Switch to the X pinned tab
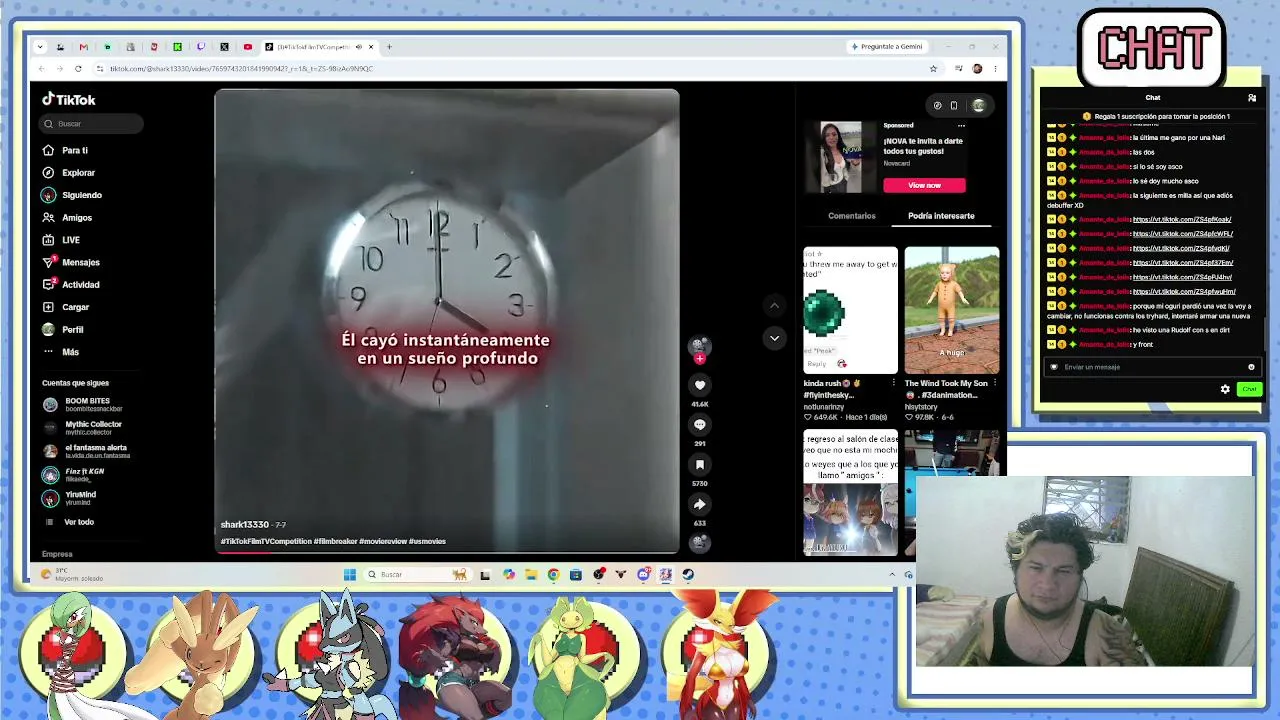The height and width of the screenshot is (720, 1280). pyautogui.click(x=224, y=47)
